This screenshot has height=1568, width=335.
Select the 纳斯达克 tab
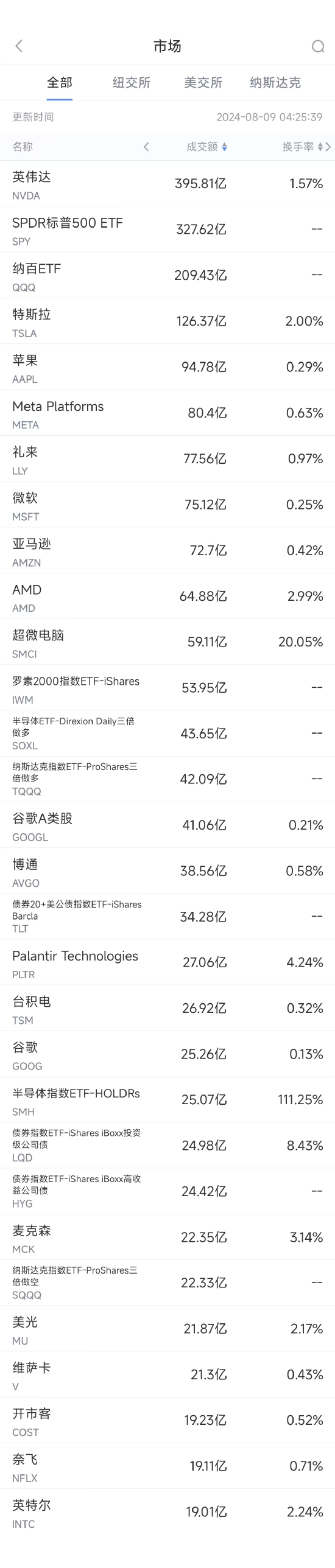(x=275, y=83)
